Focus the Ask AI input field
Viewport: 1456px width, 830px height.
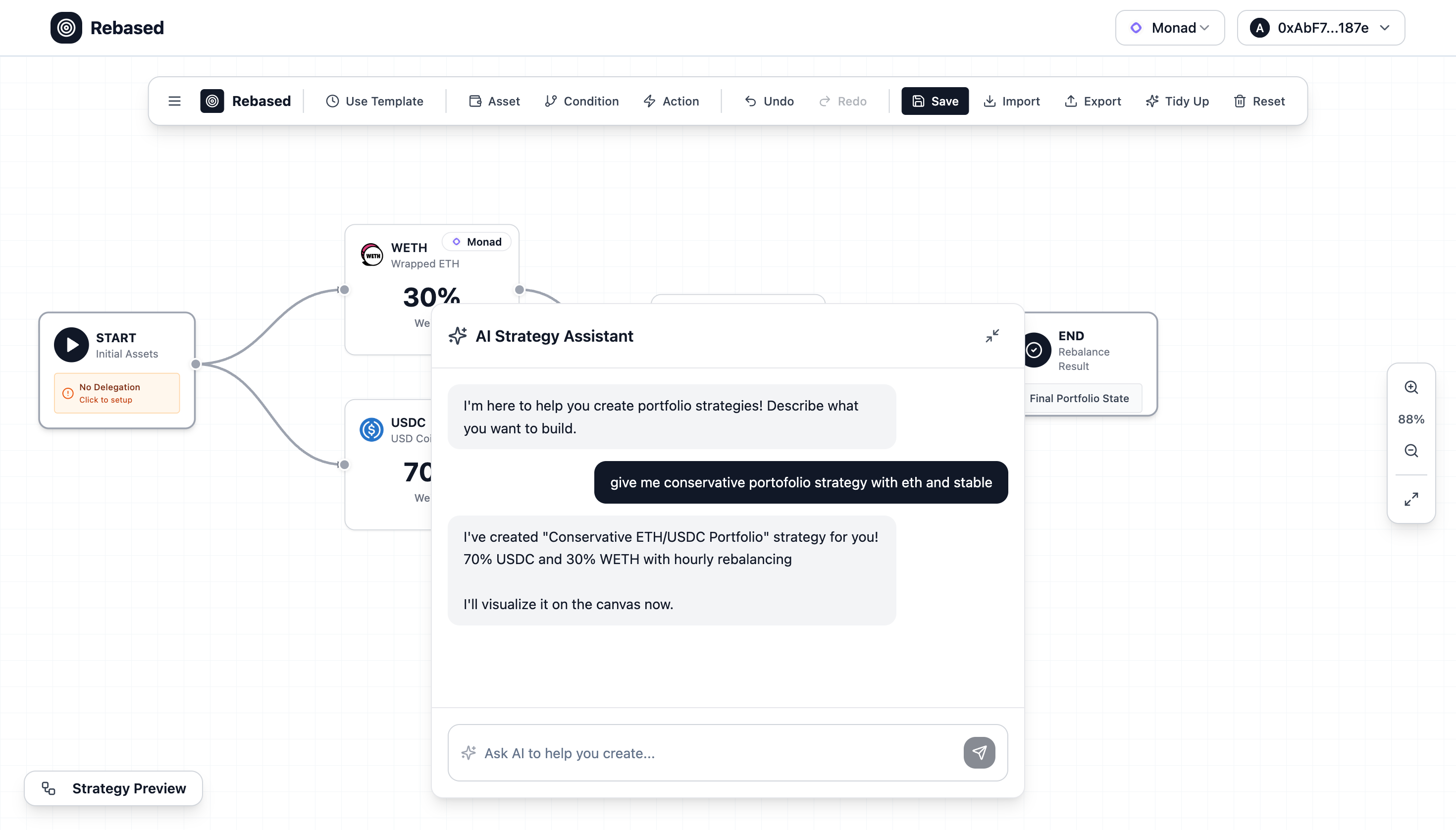tap(713, 753)
